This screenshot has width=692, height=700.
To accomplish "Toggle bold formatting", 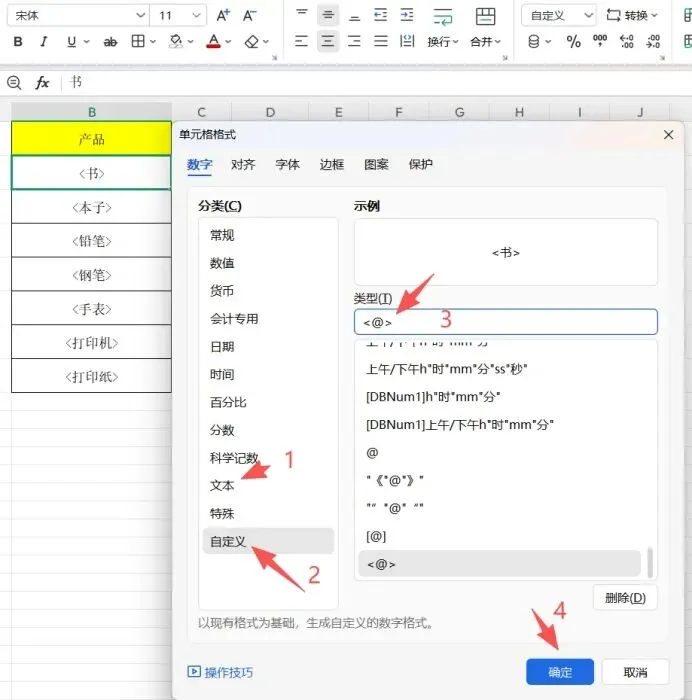I will pos(18,42).
